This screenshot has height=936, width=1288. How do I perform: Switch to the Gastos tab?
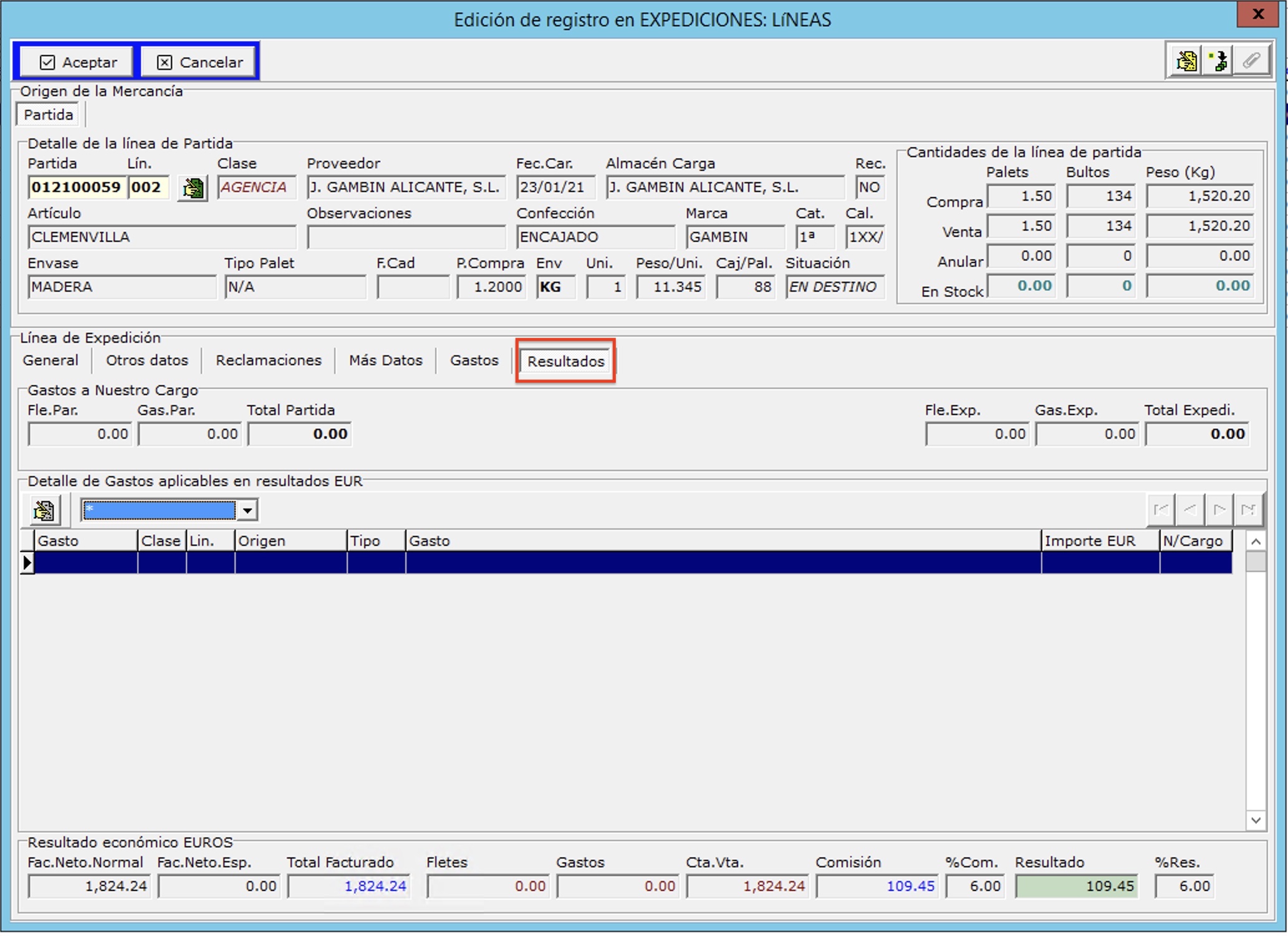[474, 360]
